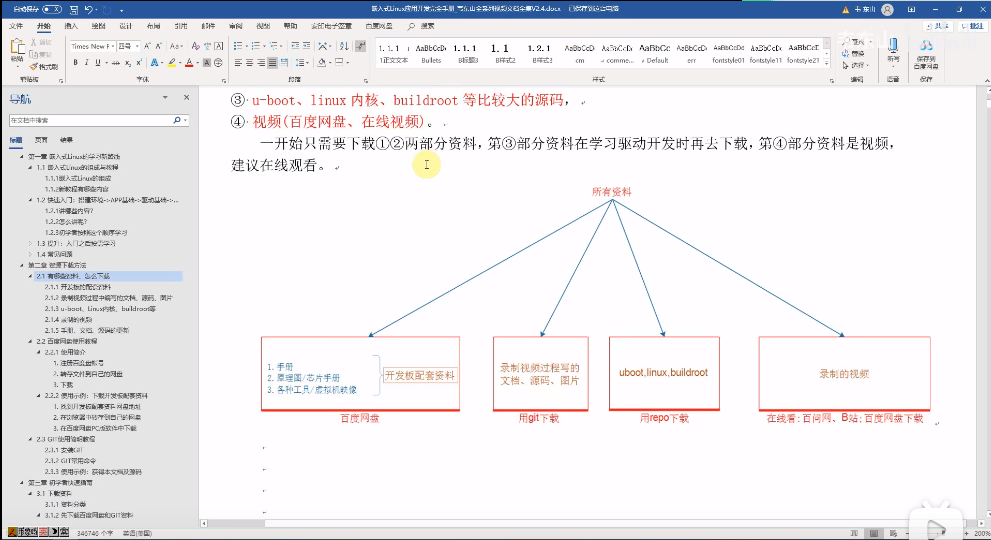Toggle Show/Hide paragraph marks
Image resolution: width=991 pixels, height=540 pixels.
[x=360, y=46]
